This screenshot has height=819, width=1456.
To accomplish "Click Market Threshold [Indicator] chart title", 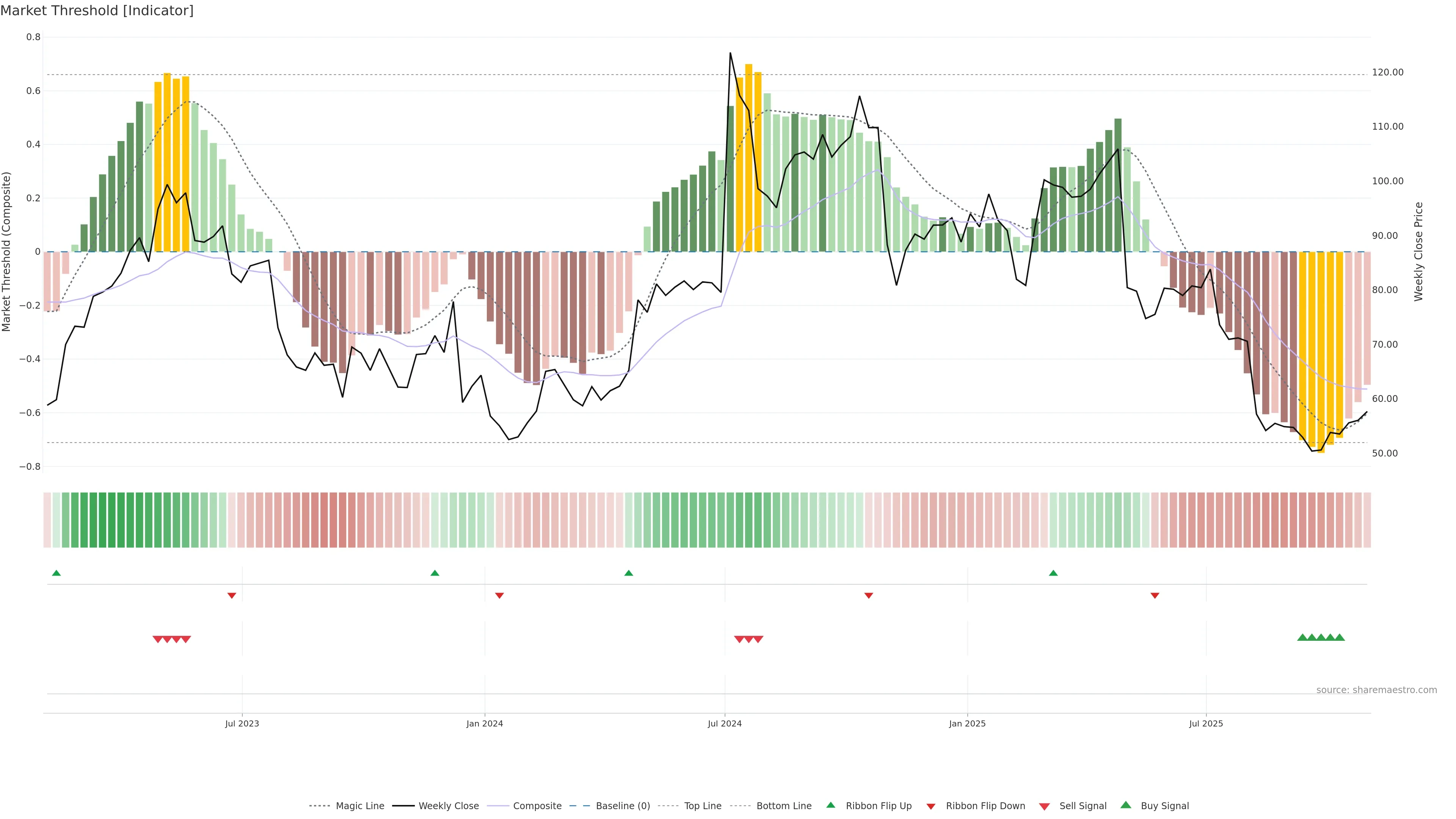I will 97,11.
